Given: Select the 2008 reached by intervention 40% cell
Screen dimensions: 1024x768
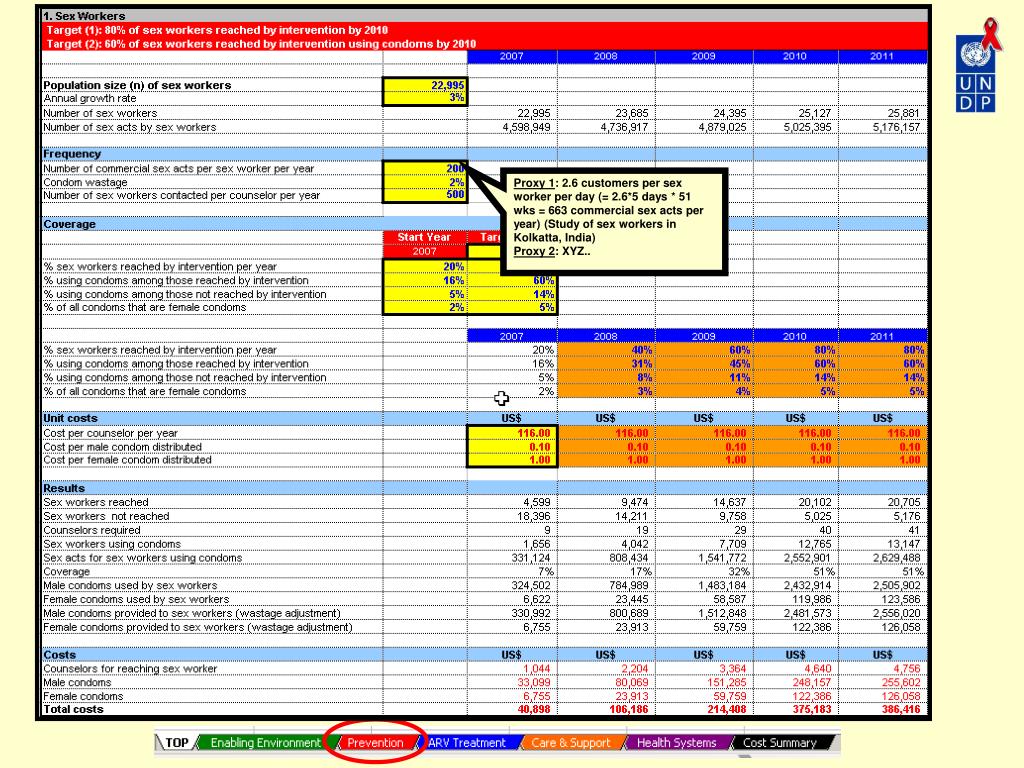Looking at the screenshot, I should [606, 350].
